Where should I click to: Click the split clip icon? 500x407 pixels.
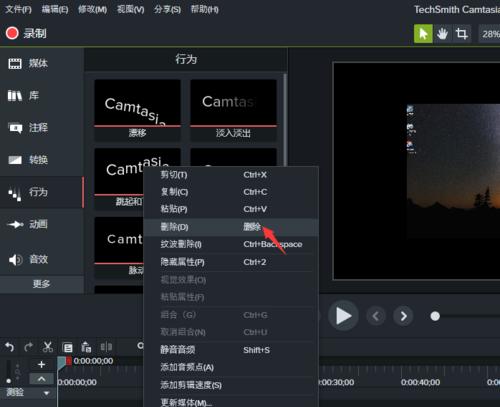point(106,347)
